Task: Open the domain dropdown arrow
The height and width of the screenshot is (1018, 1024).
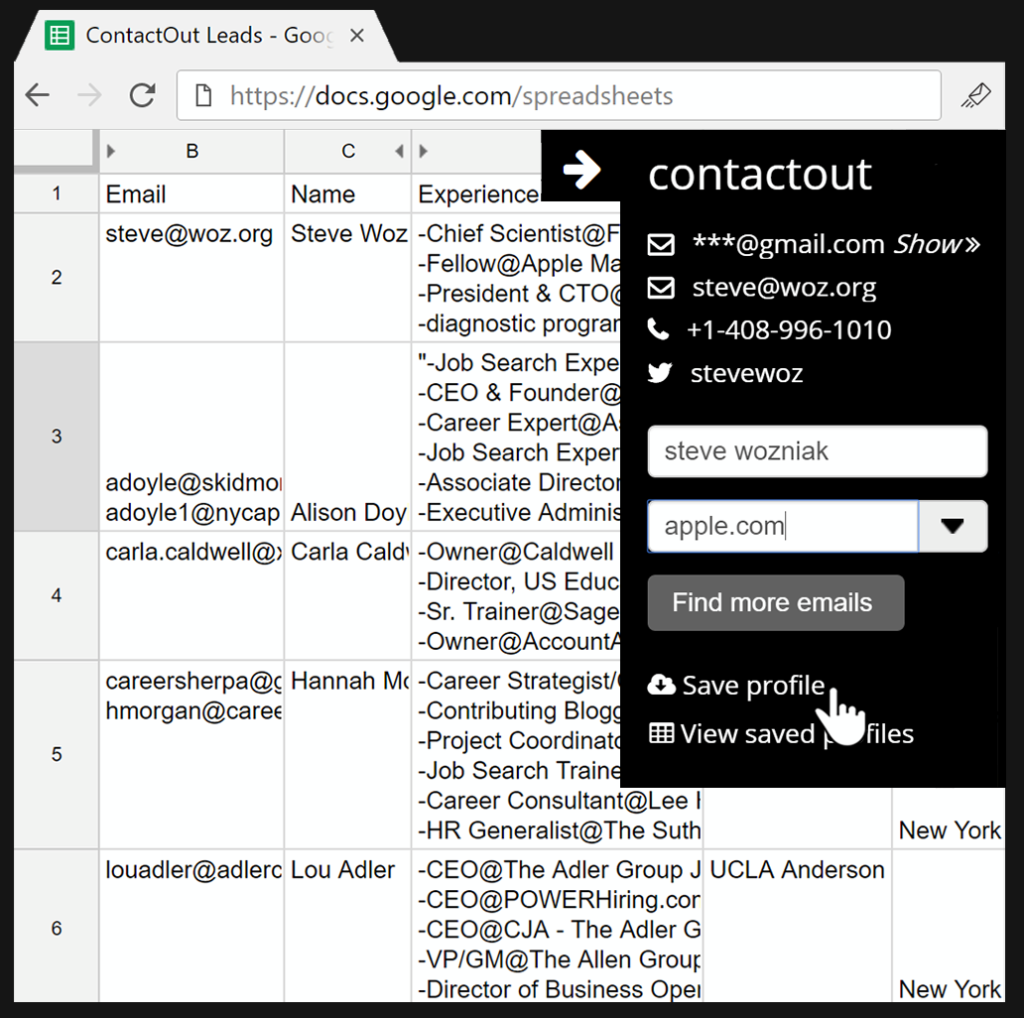Action: pos(953,526)
